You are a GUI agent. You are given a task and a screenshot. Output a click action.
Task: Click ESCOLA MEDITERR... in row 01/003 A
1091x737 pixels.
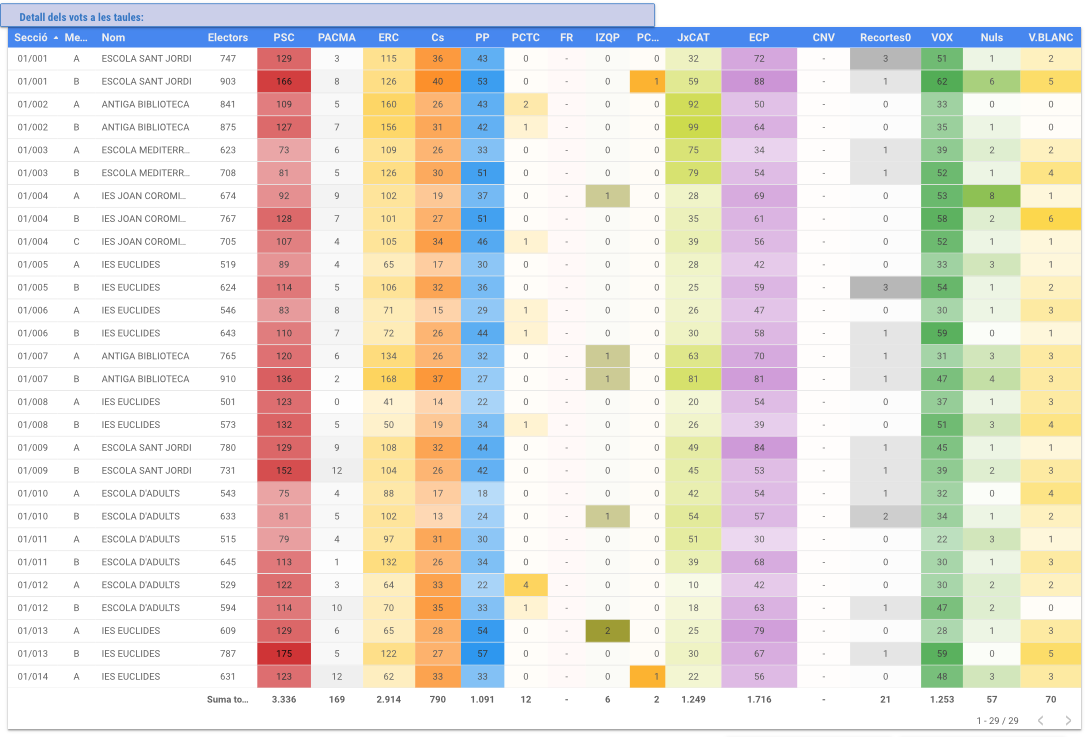(x=145, y=150)
